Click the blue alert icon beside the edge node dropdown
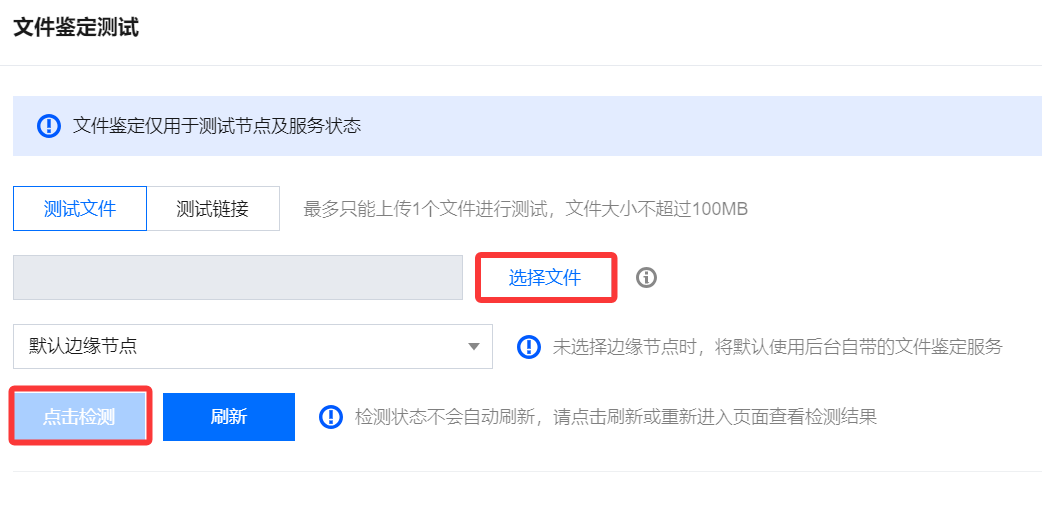This screenshot has width=1042, height=513. pyautogui.click(x=529, y=347)
